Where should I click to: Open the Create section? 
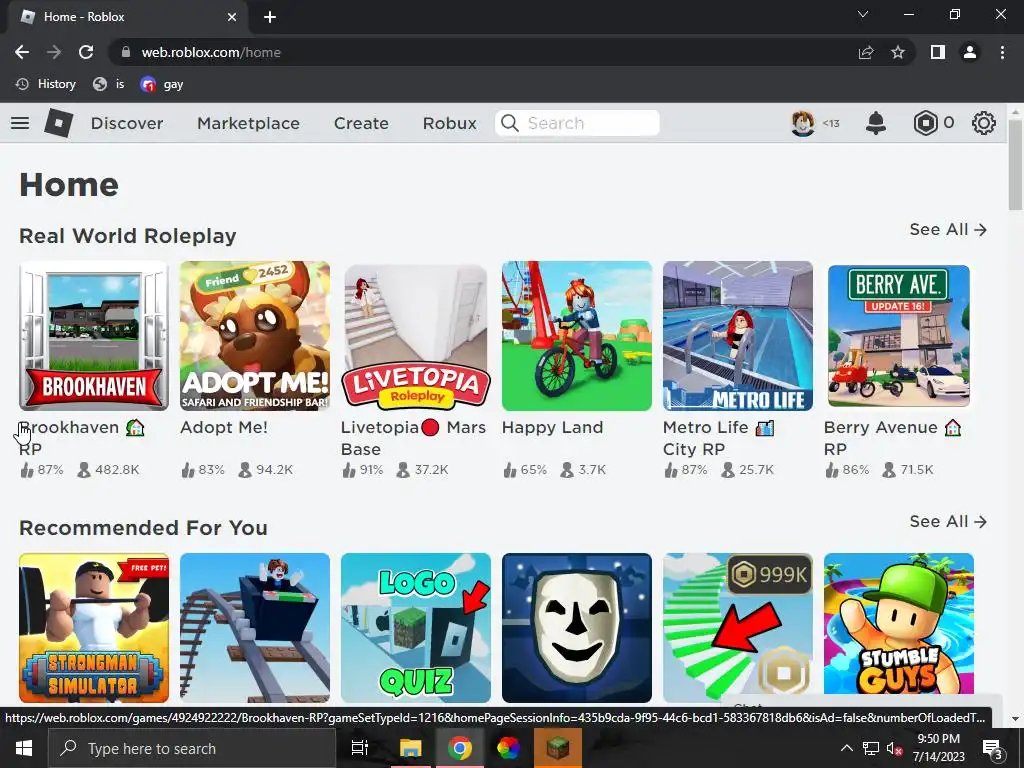pos(361,123)
